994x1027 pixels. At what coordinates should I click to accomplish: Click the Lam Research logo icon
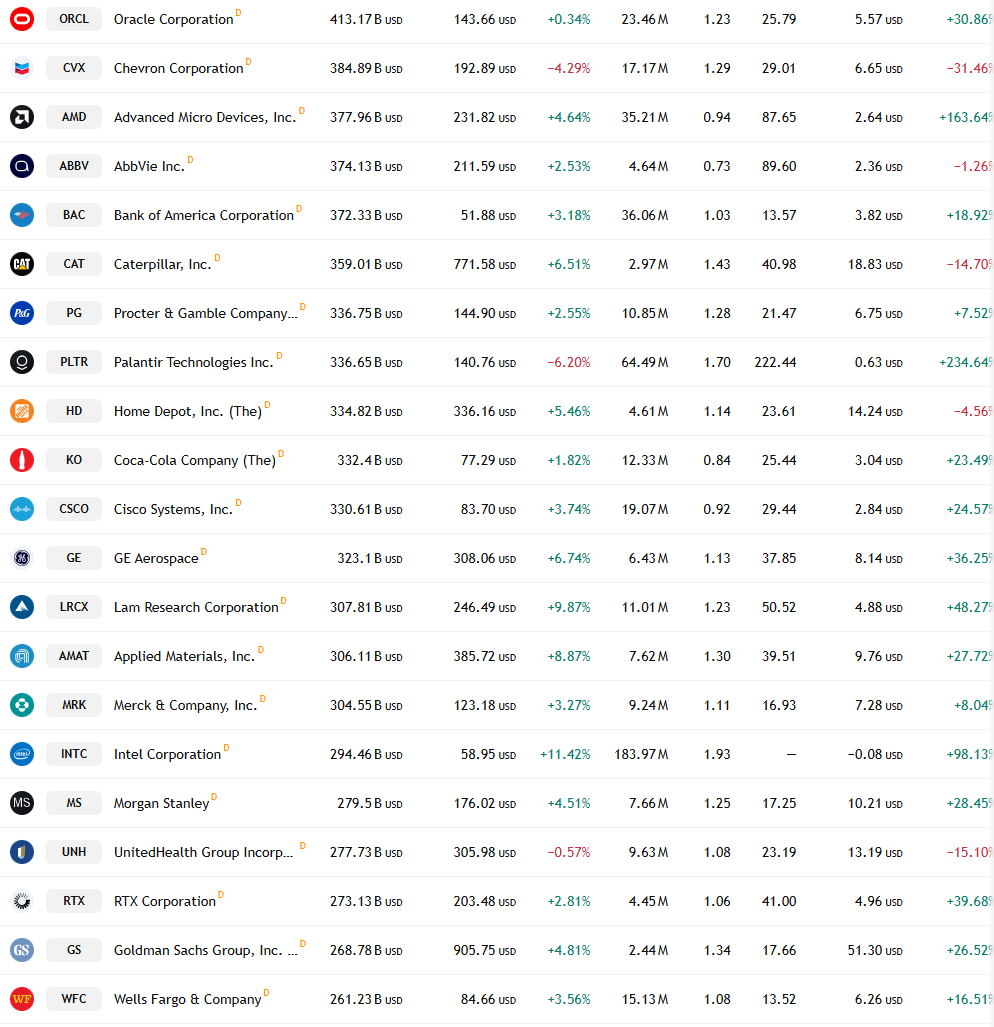click(22, 607)
